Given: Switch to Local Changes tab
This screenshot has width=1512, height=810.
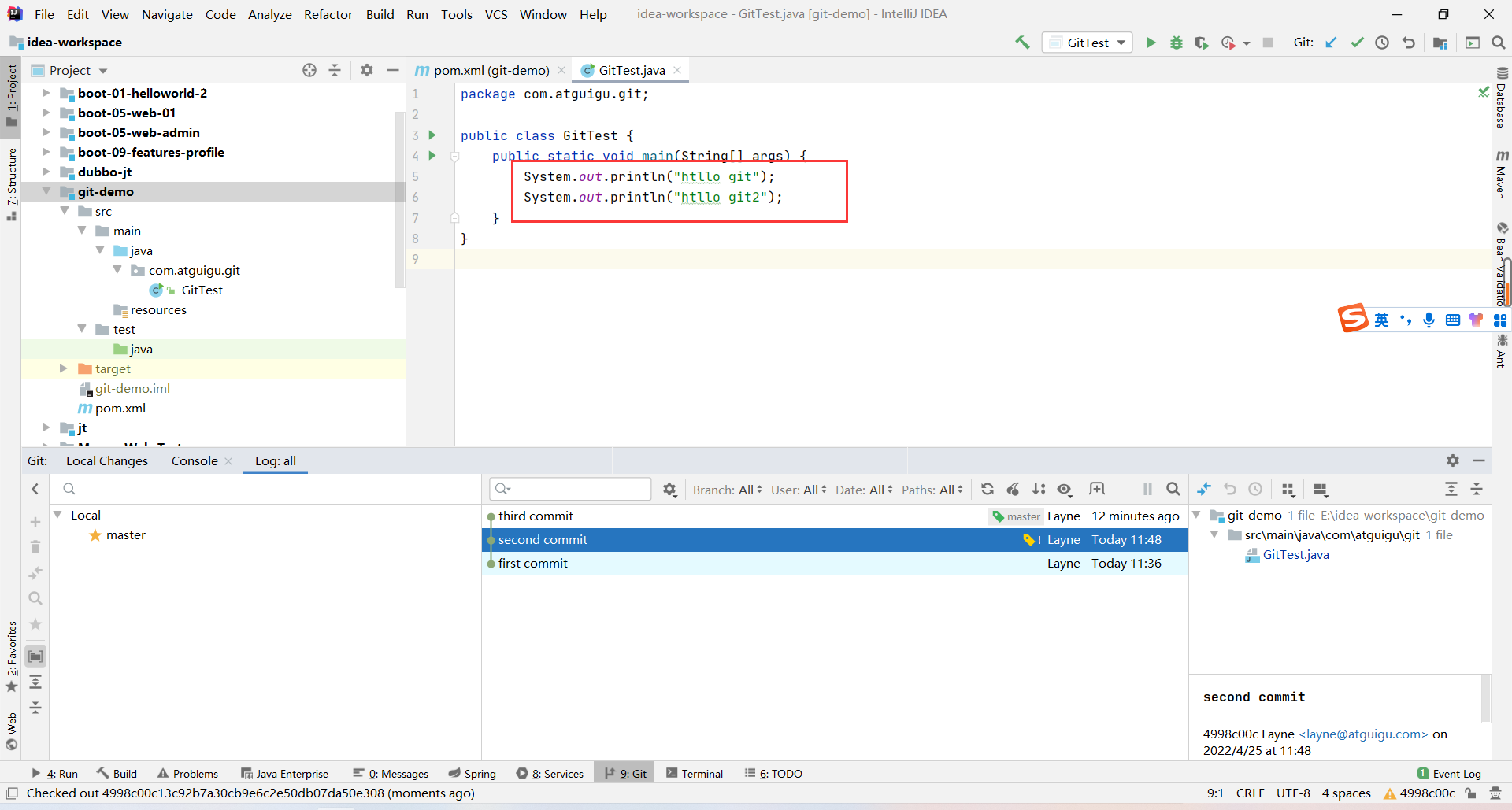Looking at the screenshot, I should coord(107,460).
